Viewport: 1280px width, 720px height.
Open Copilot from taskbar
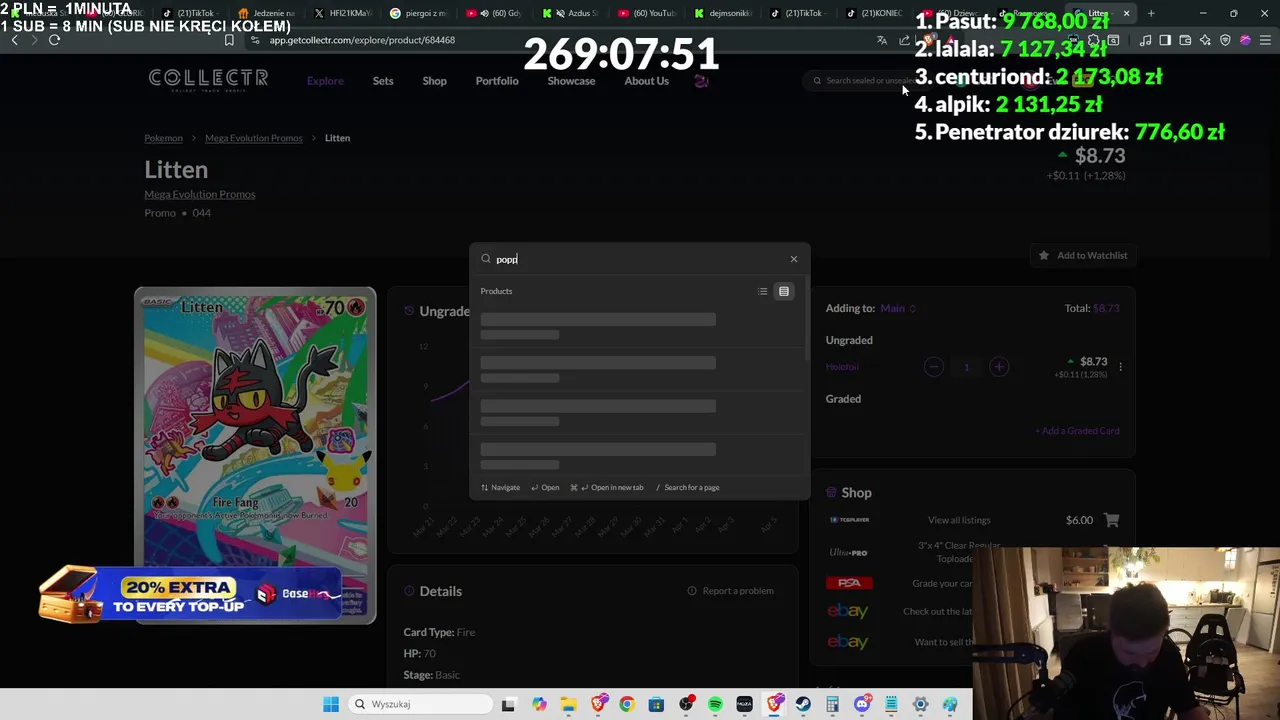coord(539,704)
